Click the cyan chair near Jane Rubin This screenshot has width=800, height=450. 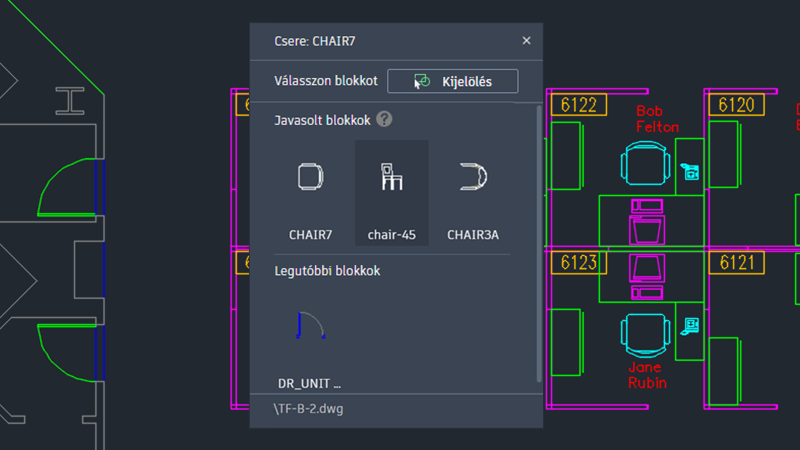pyautogui.click(x=643, y=334)
